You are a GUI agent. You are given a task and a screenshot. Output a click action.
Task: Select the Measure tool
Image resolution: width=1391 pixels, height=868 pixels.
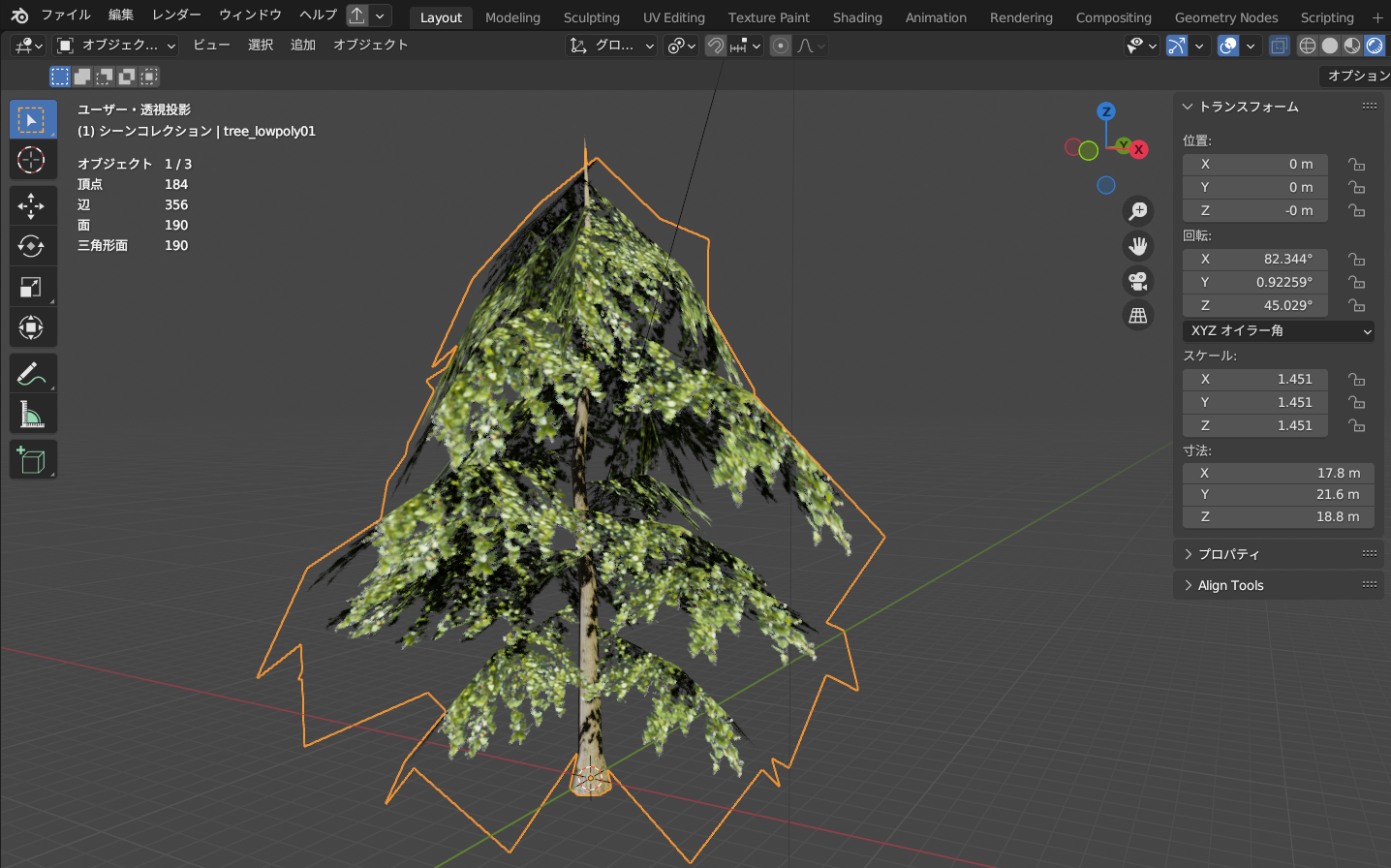click(x=33, y=413)
